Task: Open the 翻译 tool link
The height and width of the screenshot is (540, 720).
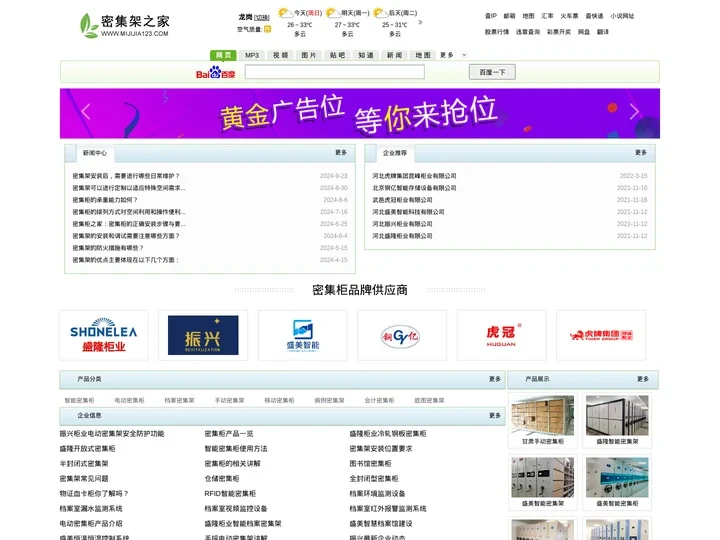Action: [603, 32]
